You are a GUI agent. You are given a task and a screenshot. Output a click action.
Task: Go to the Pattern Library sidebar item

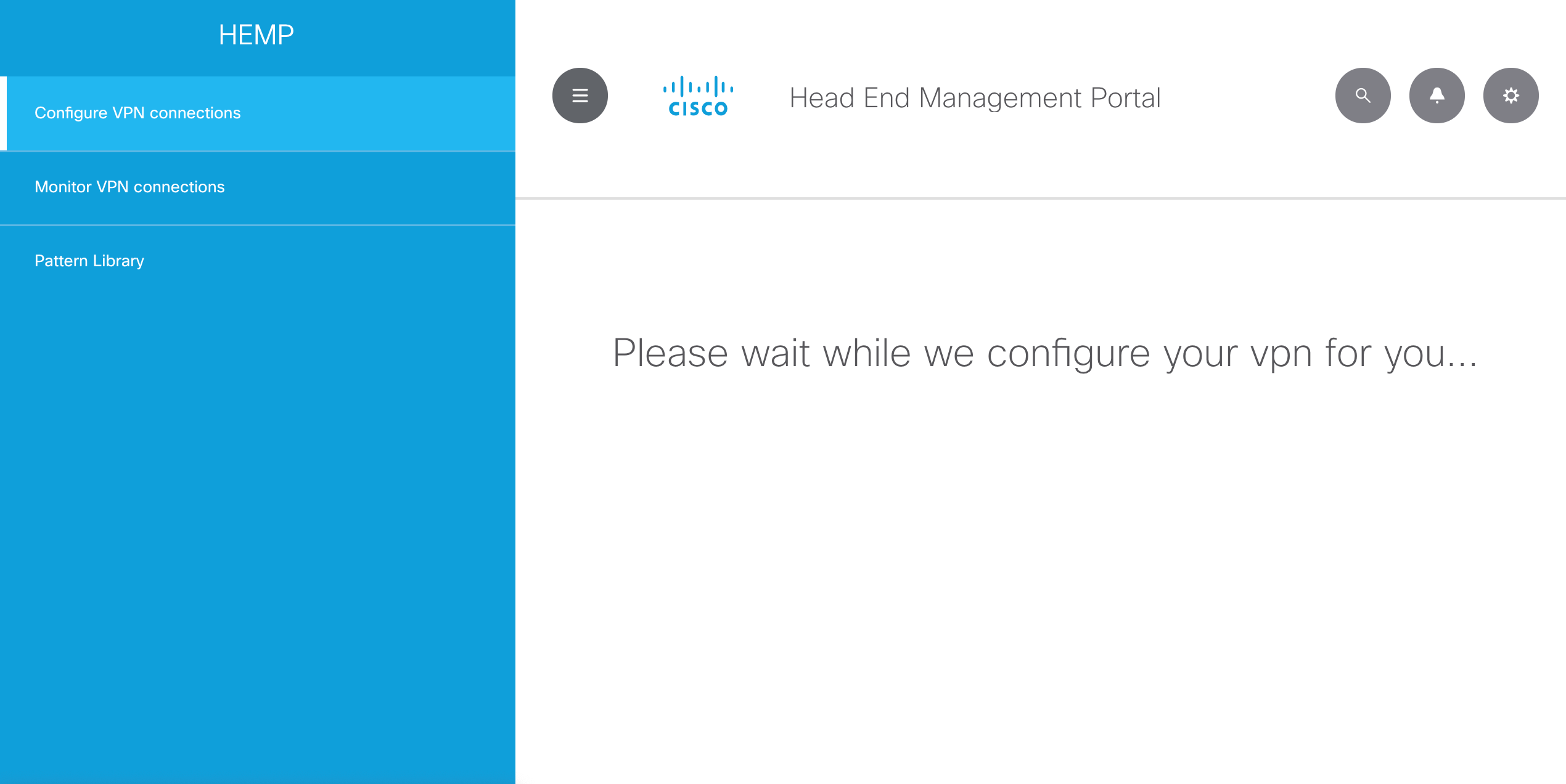click(x=89, y=261)
